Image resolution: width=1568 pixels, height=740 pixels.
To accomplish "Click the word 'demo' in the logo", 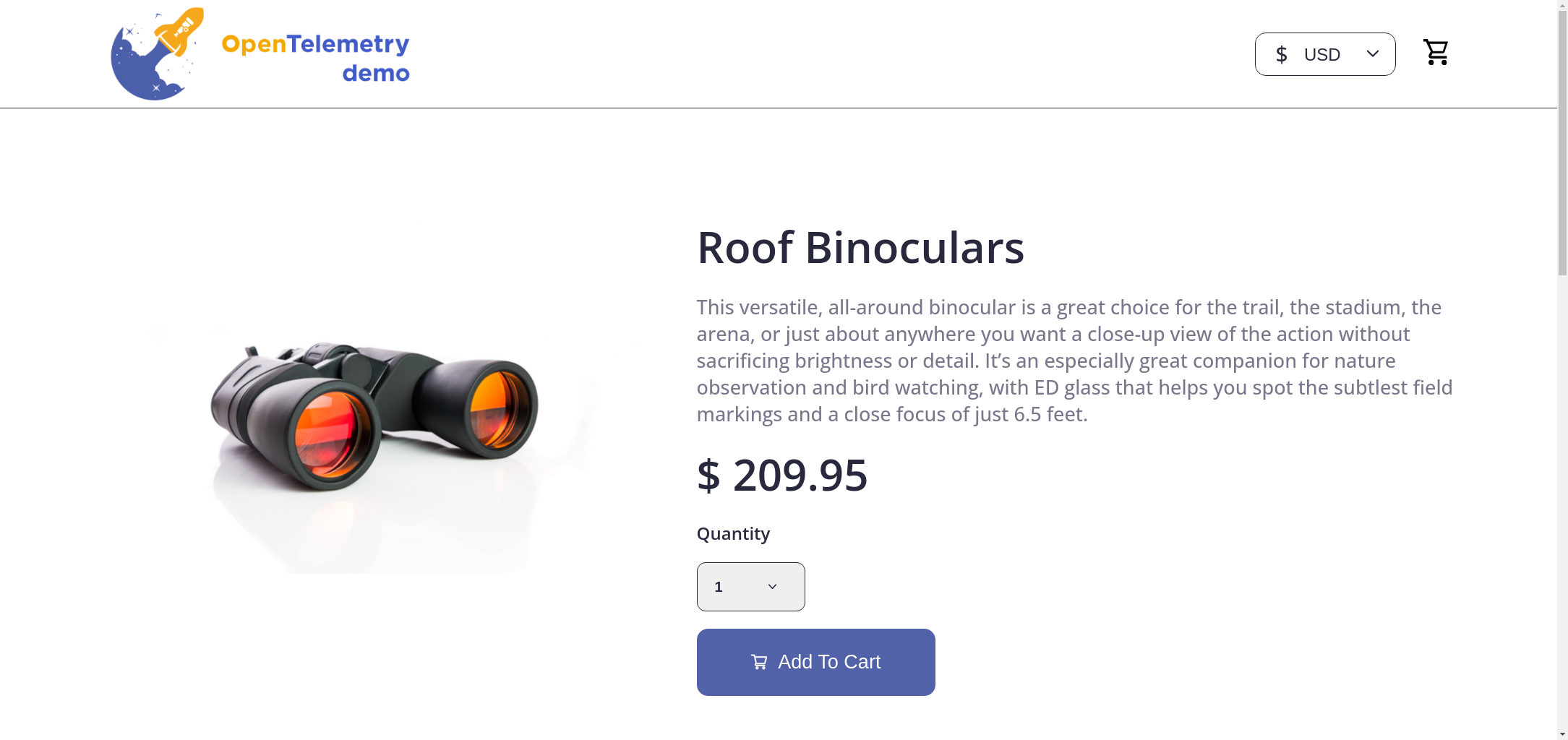I will pos(376,74).
